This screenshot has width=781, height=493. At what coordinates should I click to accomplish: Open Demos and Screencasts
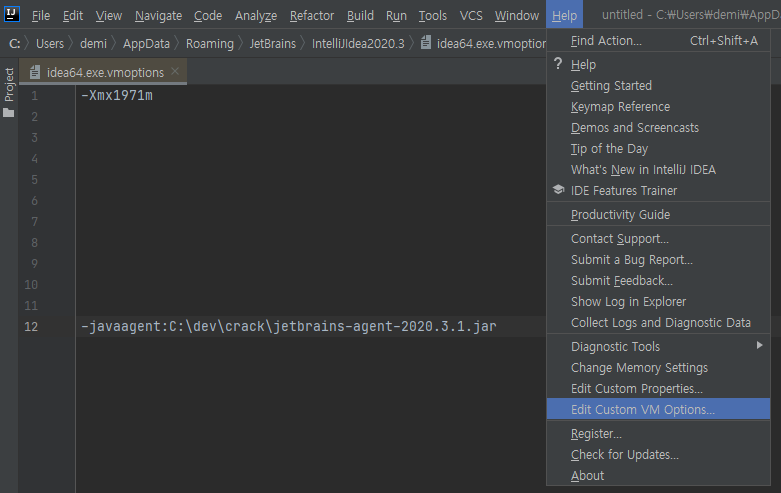(658, 127)
